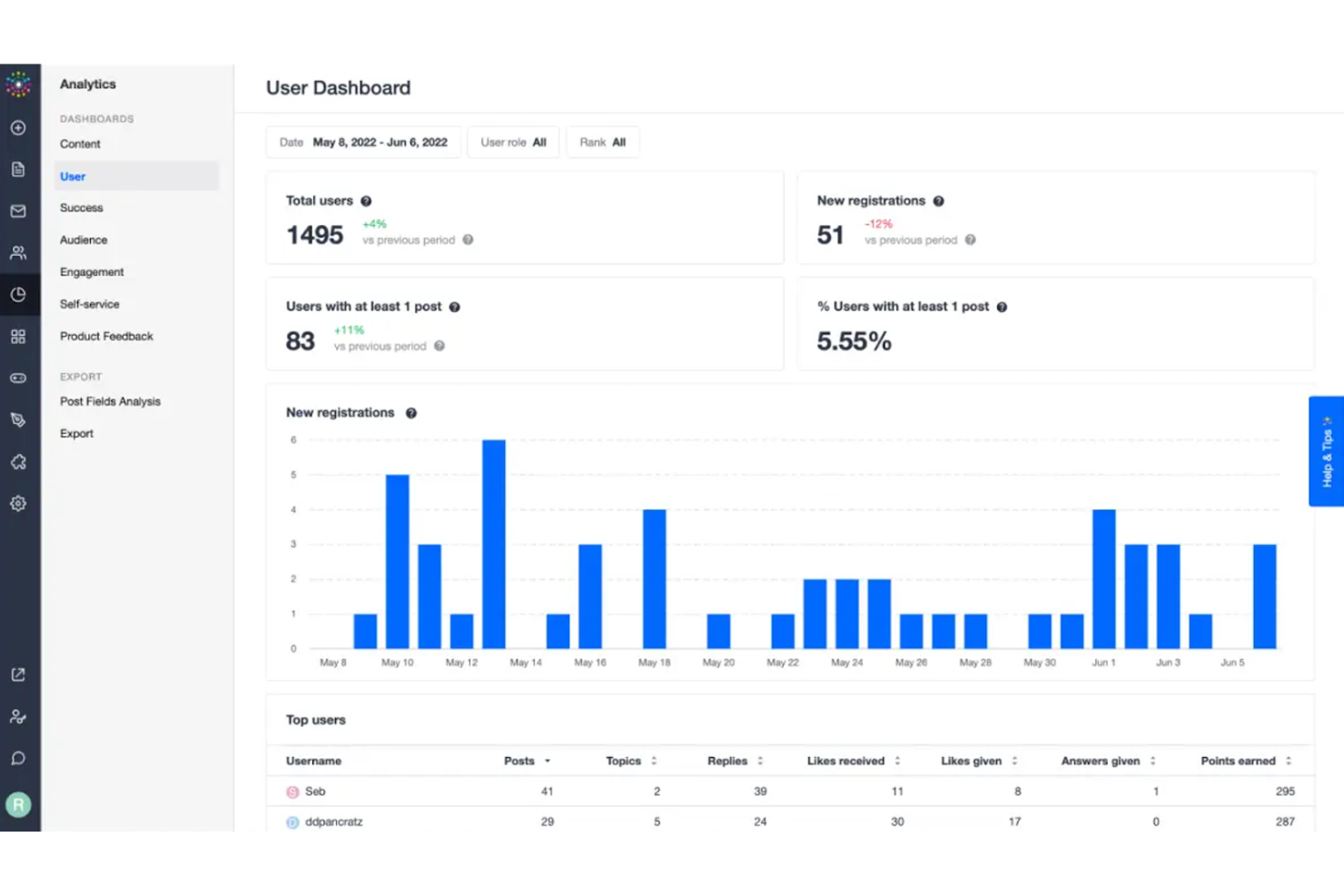Viewport: 1344px width, 896px height.
Task: Sort table by Points earned column
Action: click(x=1246, y=762)
